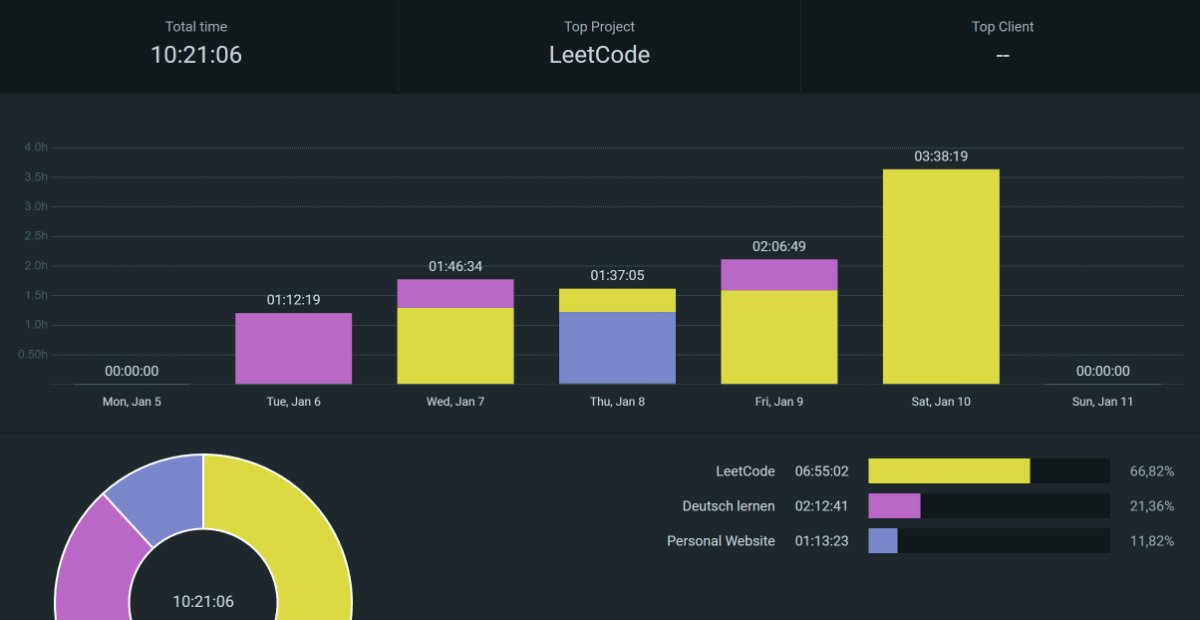
Task: Click the 03:38:19 label above Saturday bar
Action: [941, 156]
